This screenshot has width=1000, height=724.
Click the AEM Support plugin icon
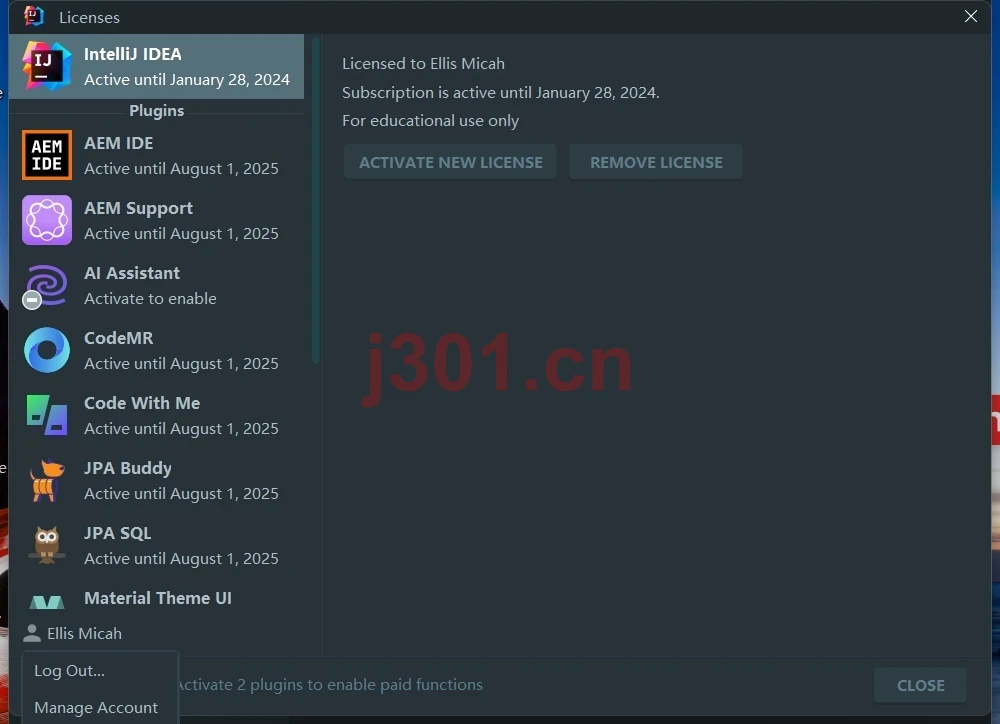pyautogui.click(x=47, y=220)
